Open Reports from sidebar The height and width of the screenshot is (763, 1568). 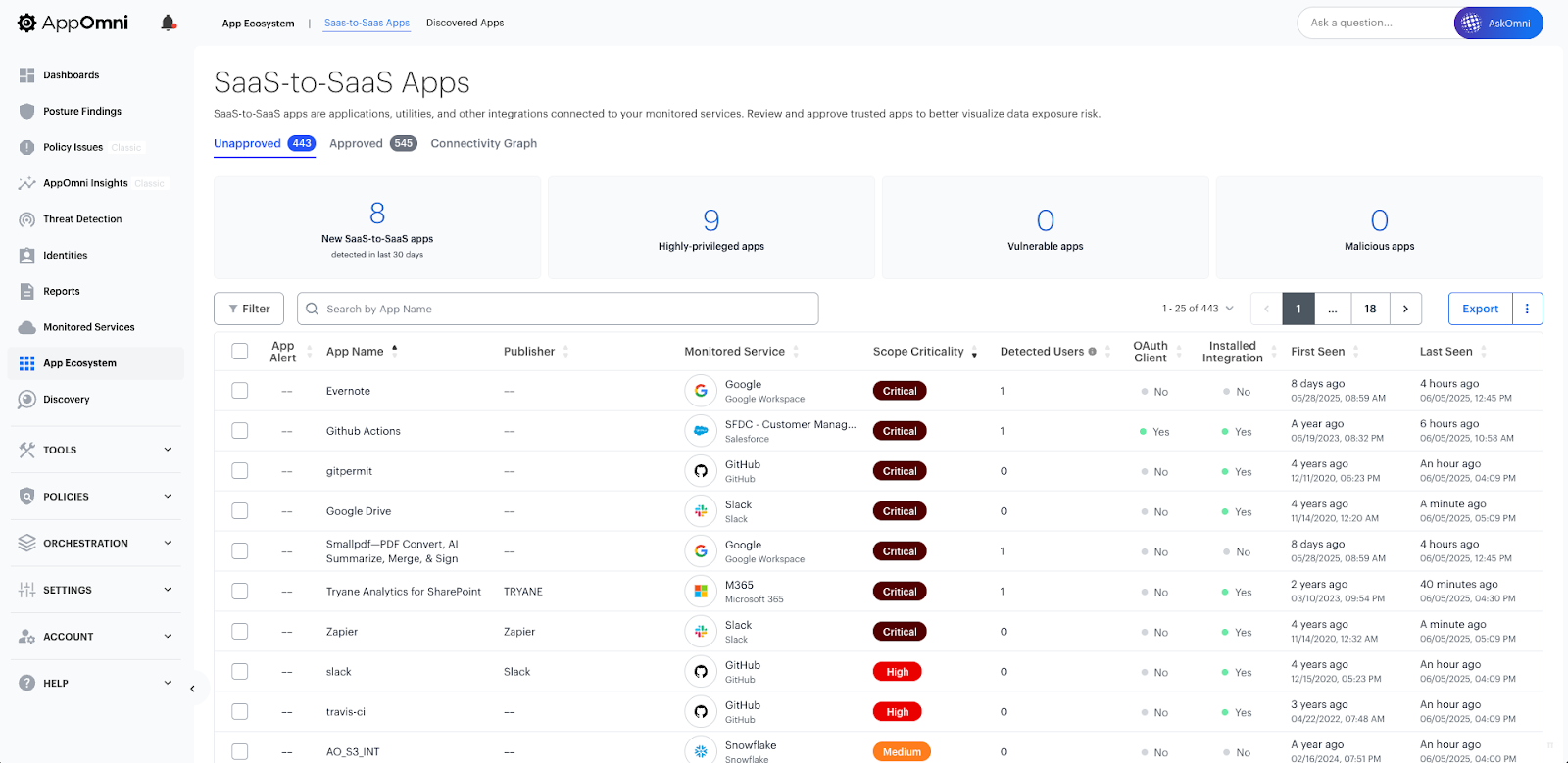pyautogui.click(x=61, y=292)
